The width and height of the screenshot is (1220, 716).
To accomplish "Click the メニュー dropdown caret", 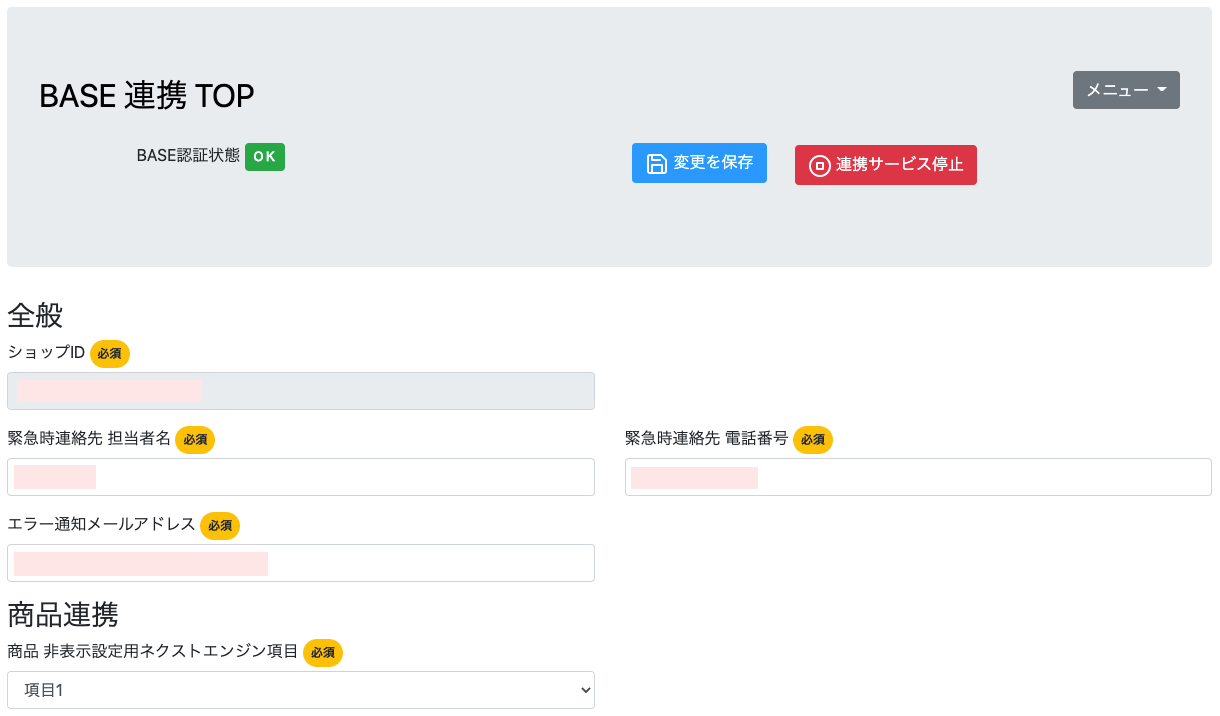I will 1161,90.
